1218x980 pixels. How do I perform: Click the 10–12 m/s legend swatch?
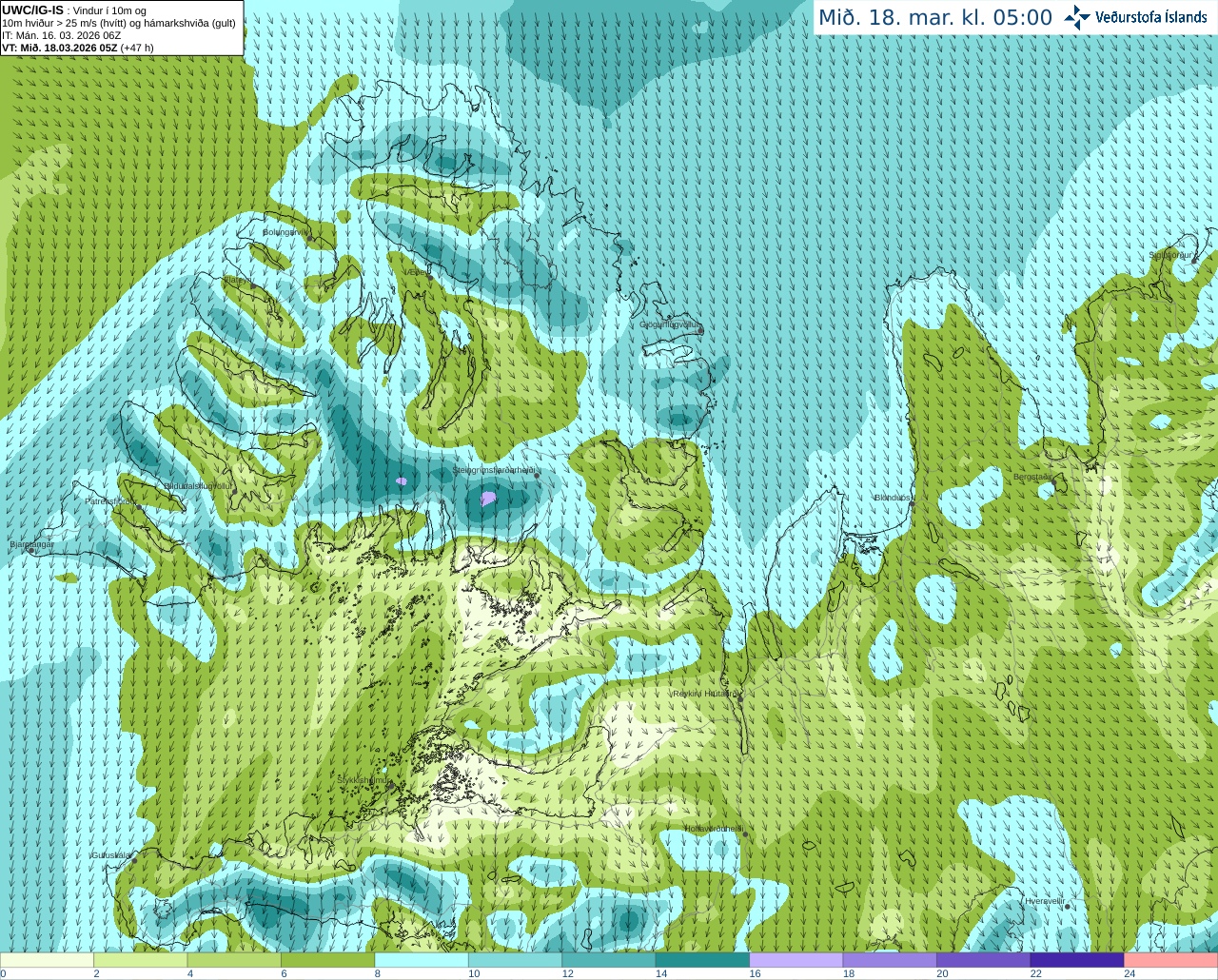coord(516,960)
